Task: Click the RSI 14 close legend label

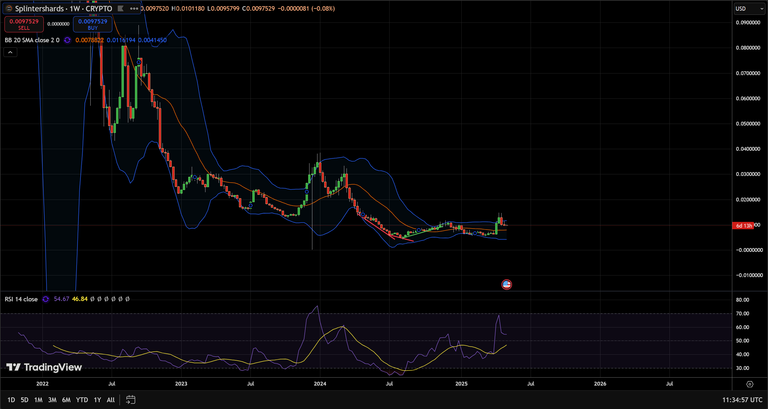Action: 21,299
